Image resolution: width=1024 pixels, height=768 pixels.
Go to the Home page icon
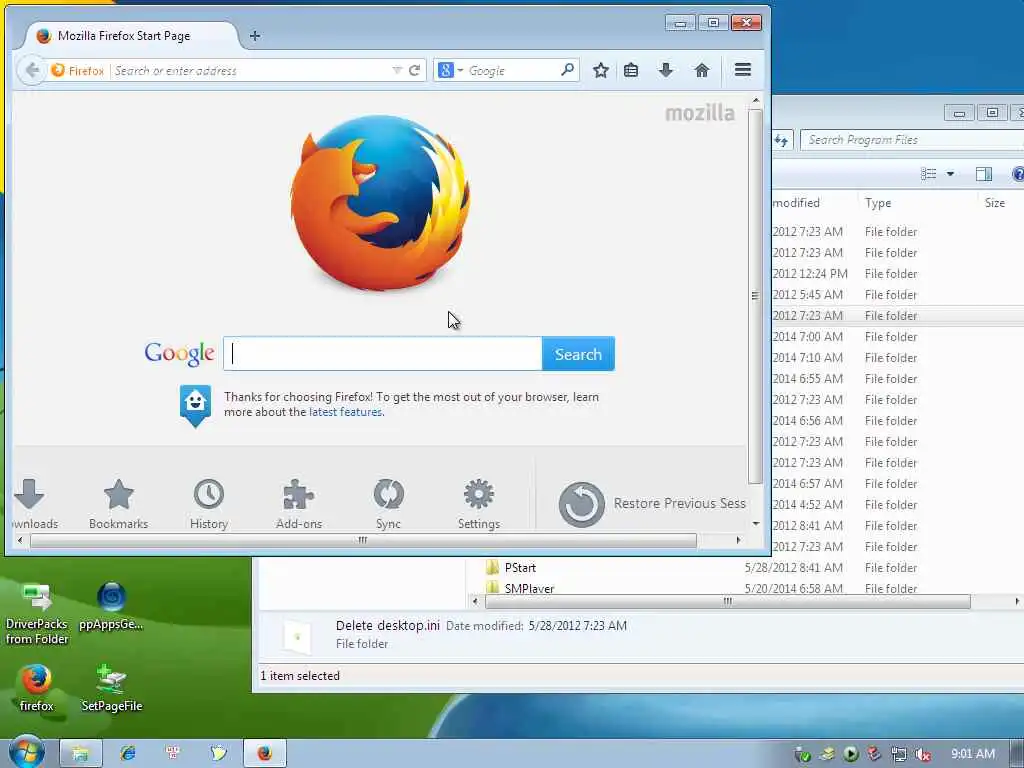[701, 70]
